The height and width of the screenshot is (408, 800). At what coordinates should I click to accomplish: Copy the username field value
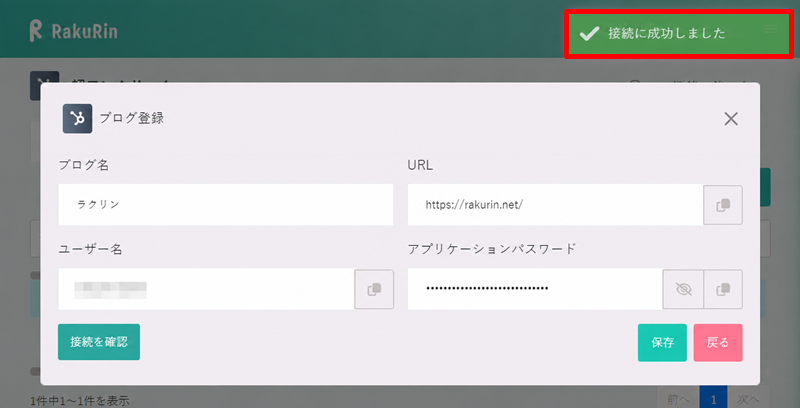(374, 289)
